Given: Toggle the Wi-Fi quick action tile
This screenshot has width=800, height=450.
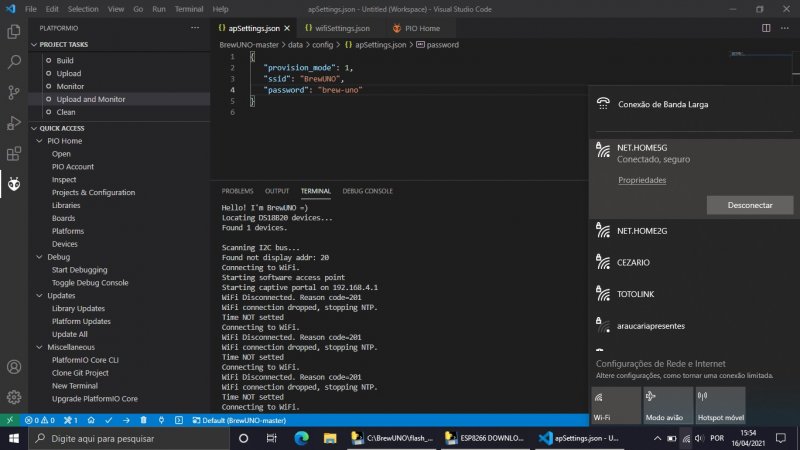Looking at the screenshot, I should click(616, 406).
